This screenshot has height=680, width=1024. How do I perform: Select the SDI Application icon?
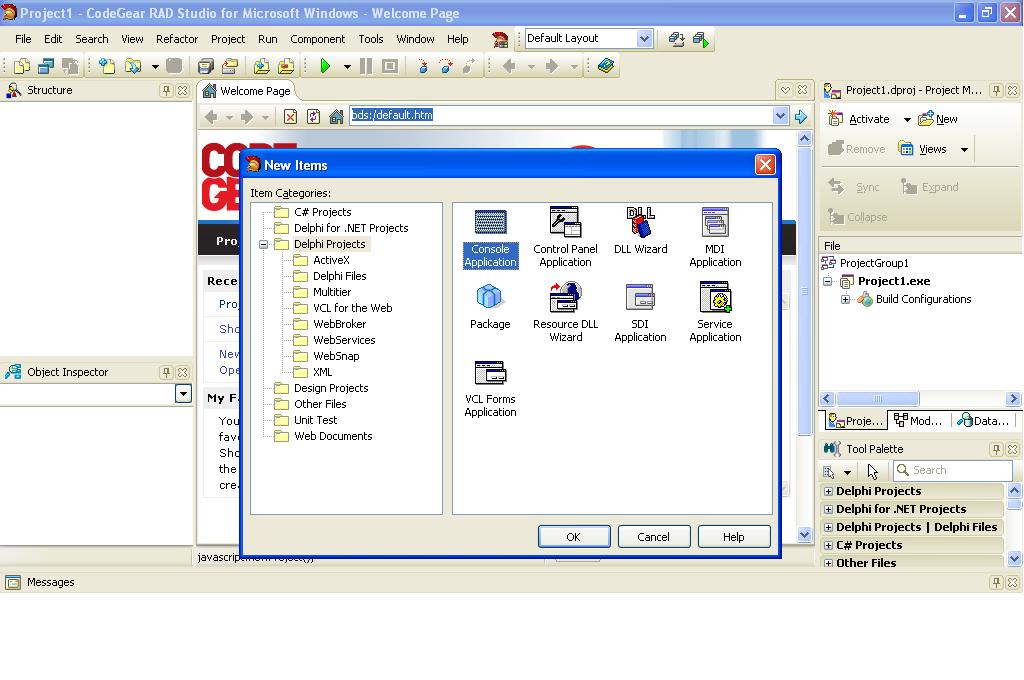click(640, 297)
